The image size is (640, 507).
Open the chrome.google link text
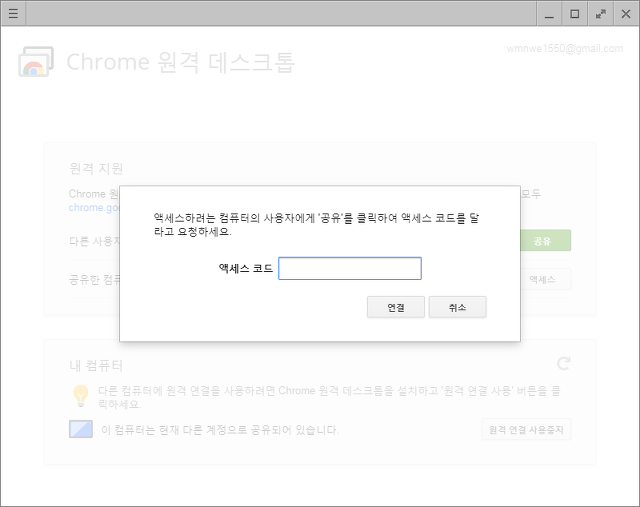[95, 207]
